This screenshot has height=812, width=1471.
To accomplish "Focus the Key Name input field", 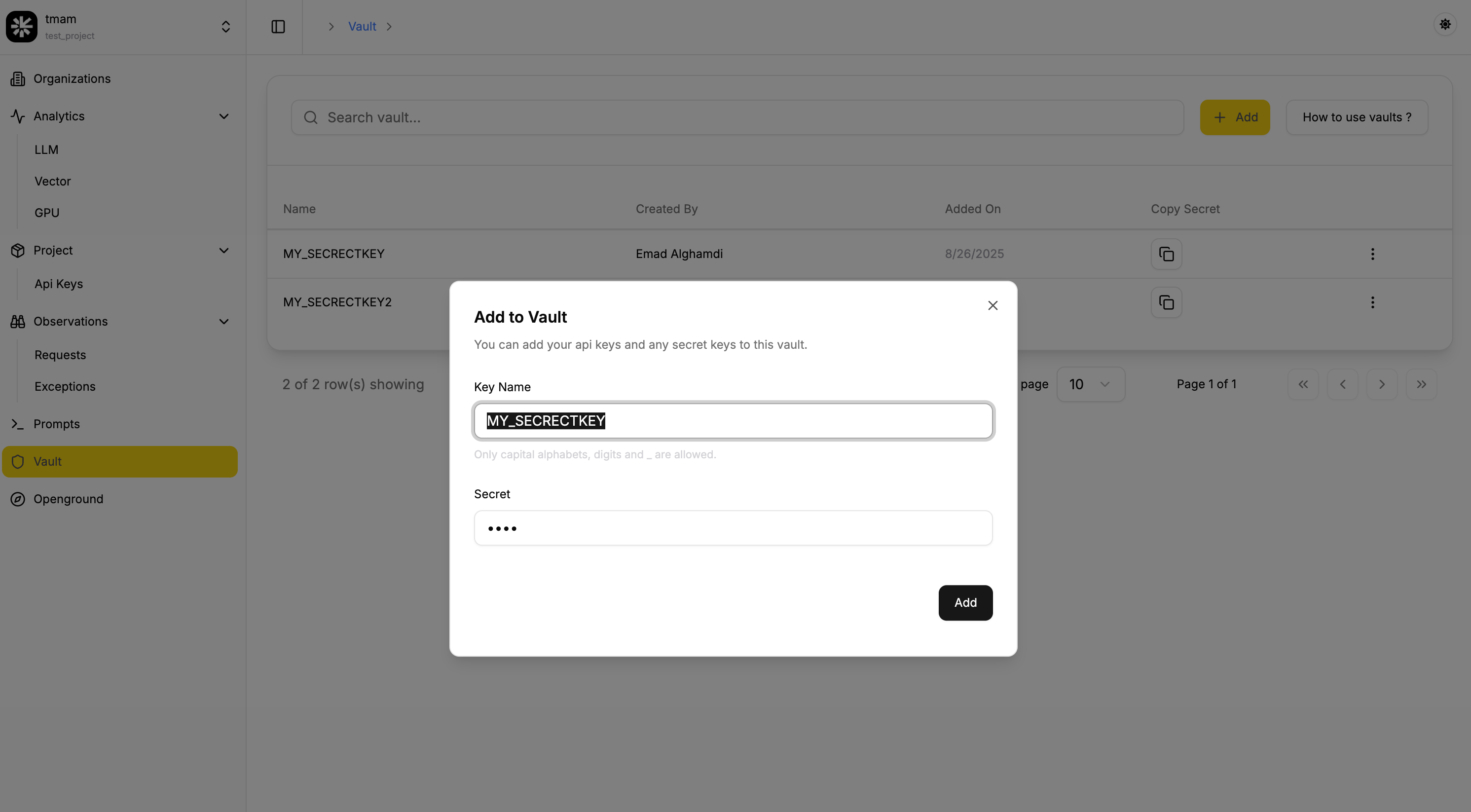I will 733,421.
